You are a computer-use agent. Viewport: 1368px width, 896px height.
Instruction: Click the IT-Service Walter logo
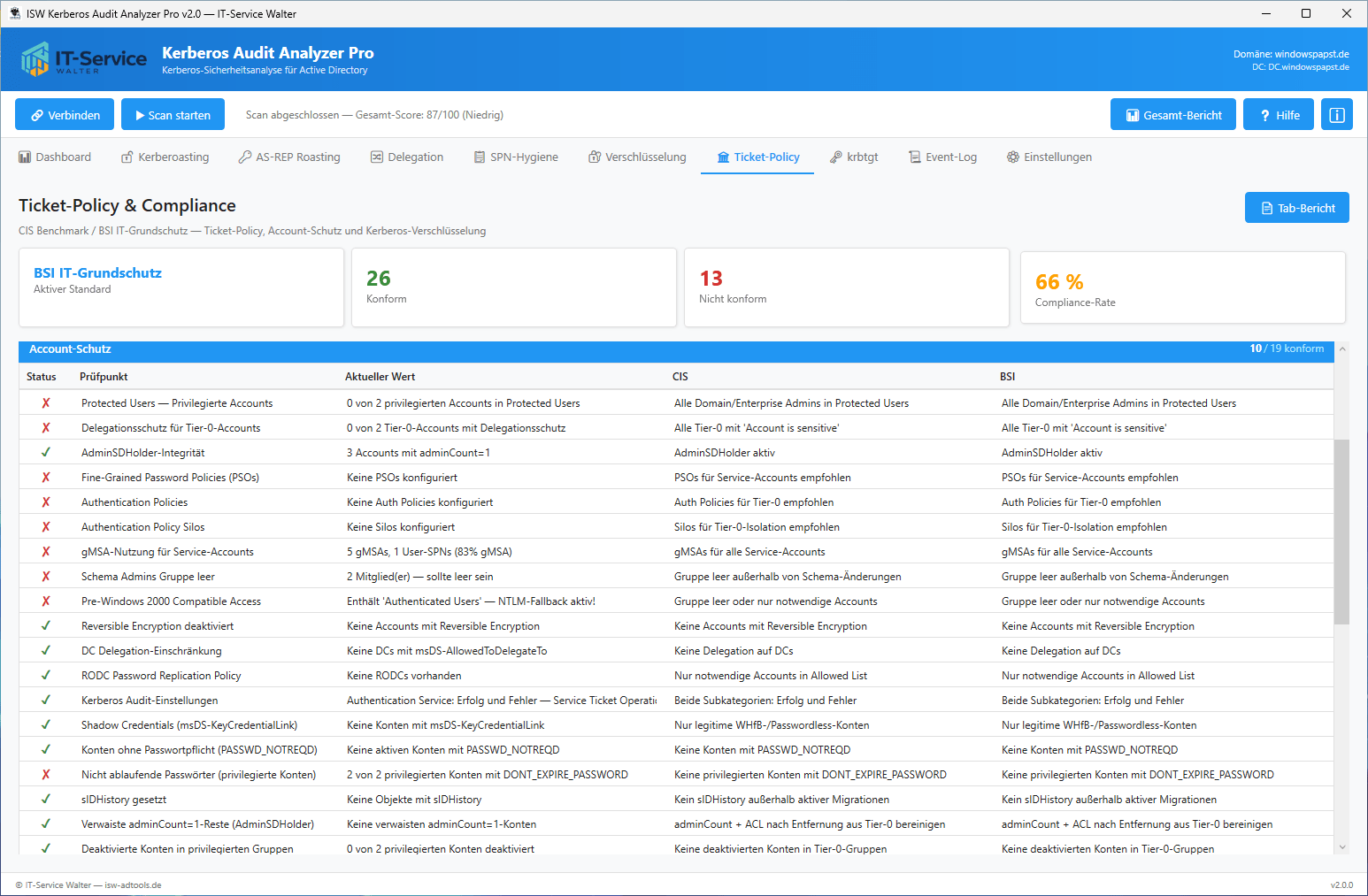(83, 59)
